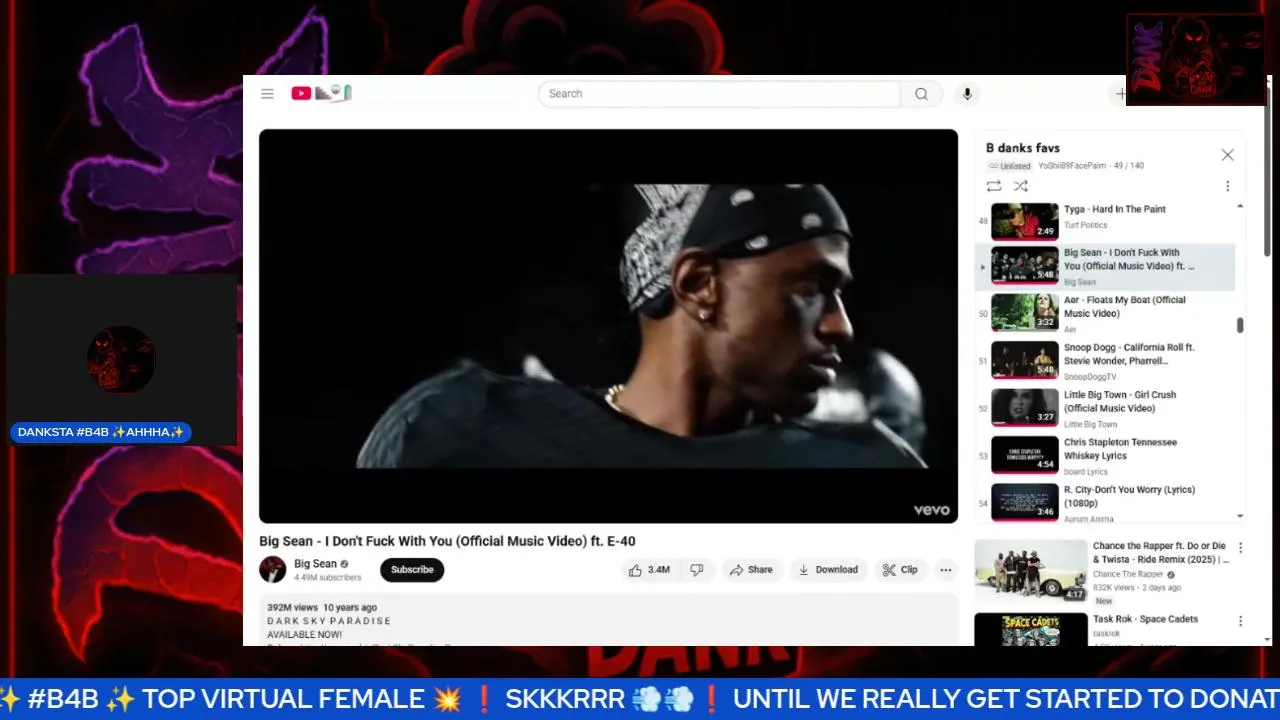The height and width of the screenshot is (720, 1280).
Task: Subscribe to Big Sean channel
Action: pos(412,570)
